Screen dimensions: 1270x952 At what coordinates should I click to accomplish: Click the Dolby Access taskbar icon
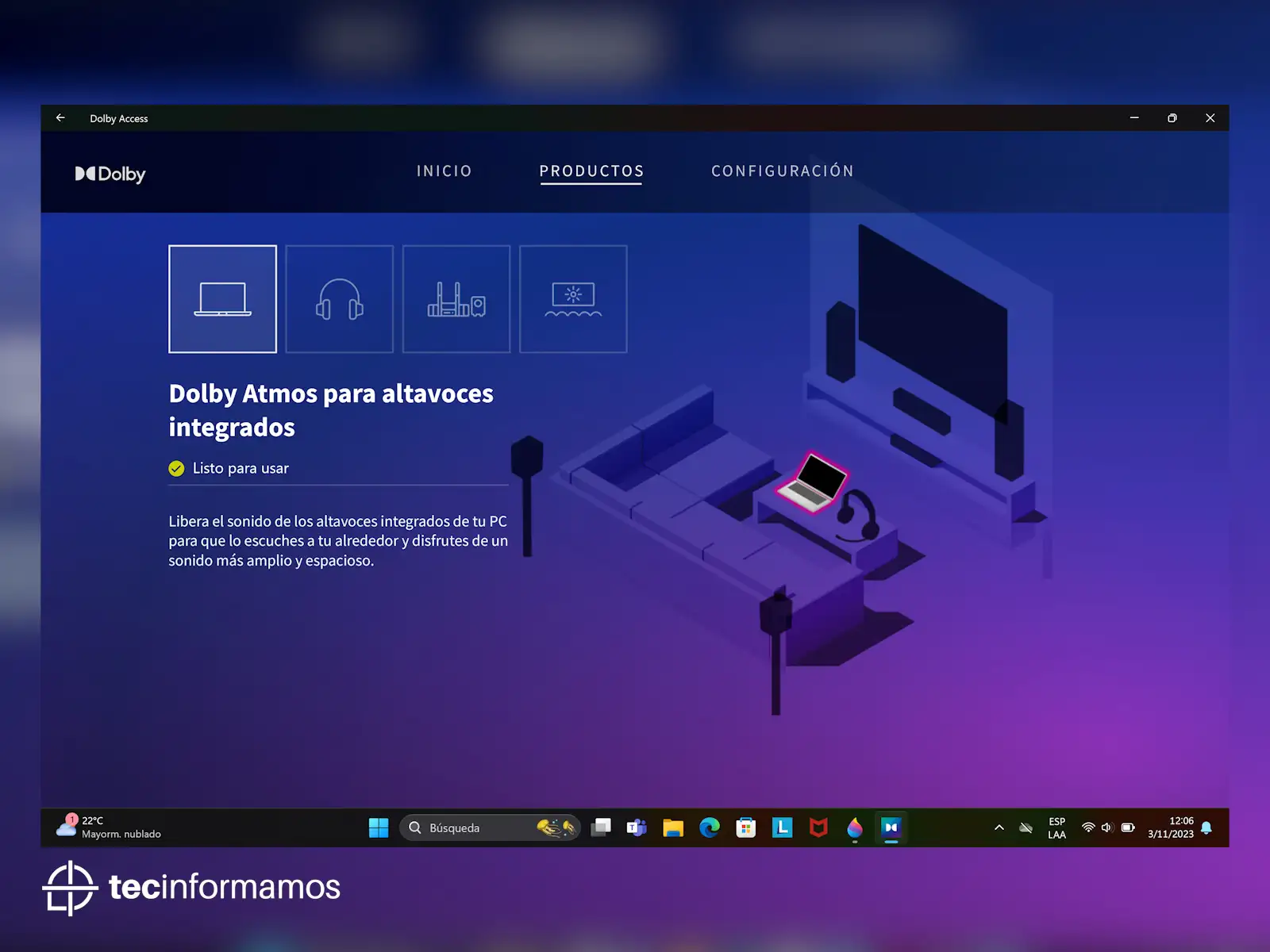(891, 827)
